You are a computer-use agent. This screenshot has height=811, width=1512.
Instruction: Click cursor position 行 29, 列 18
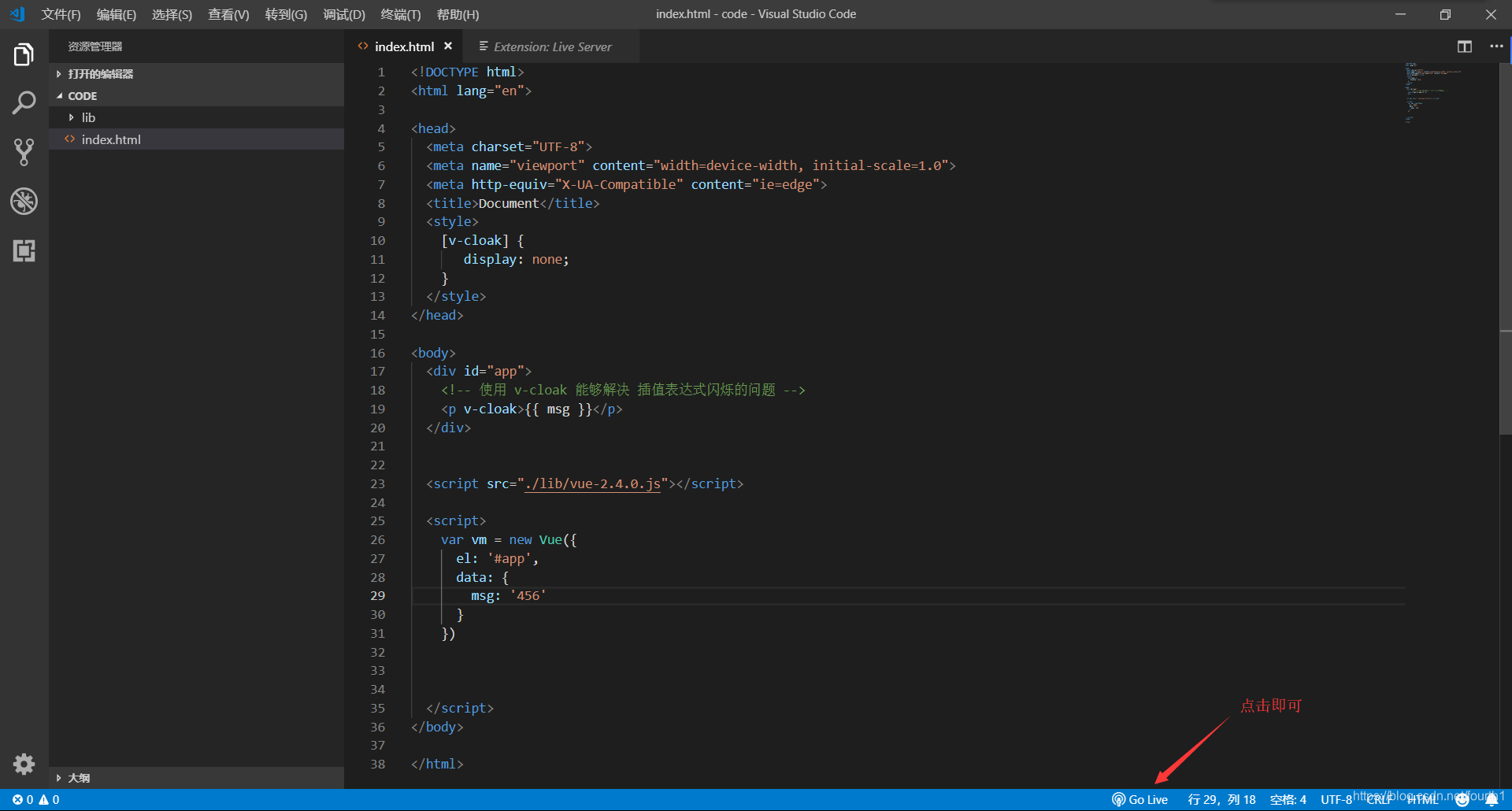[x=1221, y=799]
